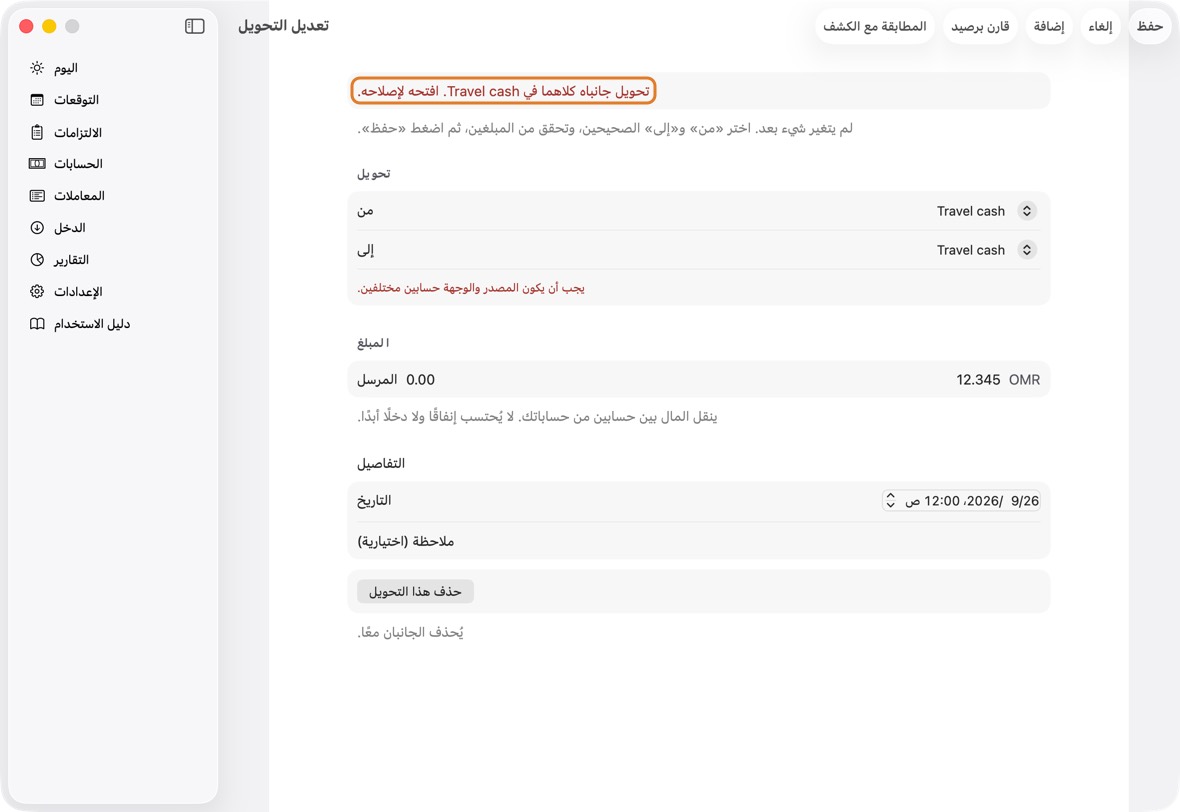The image size is (1180, 812).
Task: Click the note starting ينقل المال بين حسابين
Action: (x=537, y=417)
